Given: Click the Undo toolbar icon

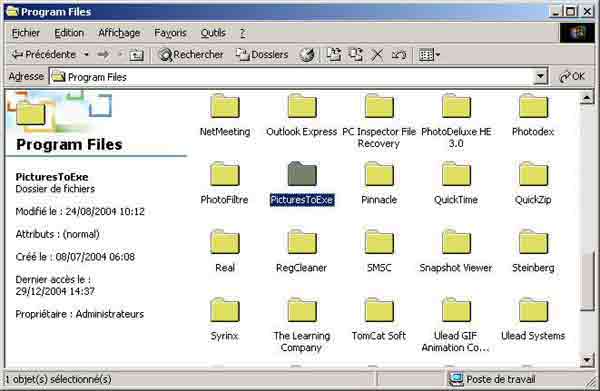Looking at the screenshot, I should pos(399,55).
